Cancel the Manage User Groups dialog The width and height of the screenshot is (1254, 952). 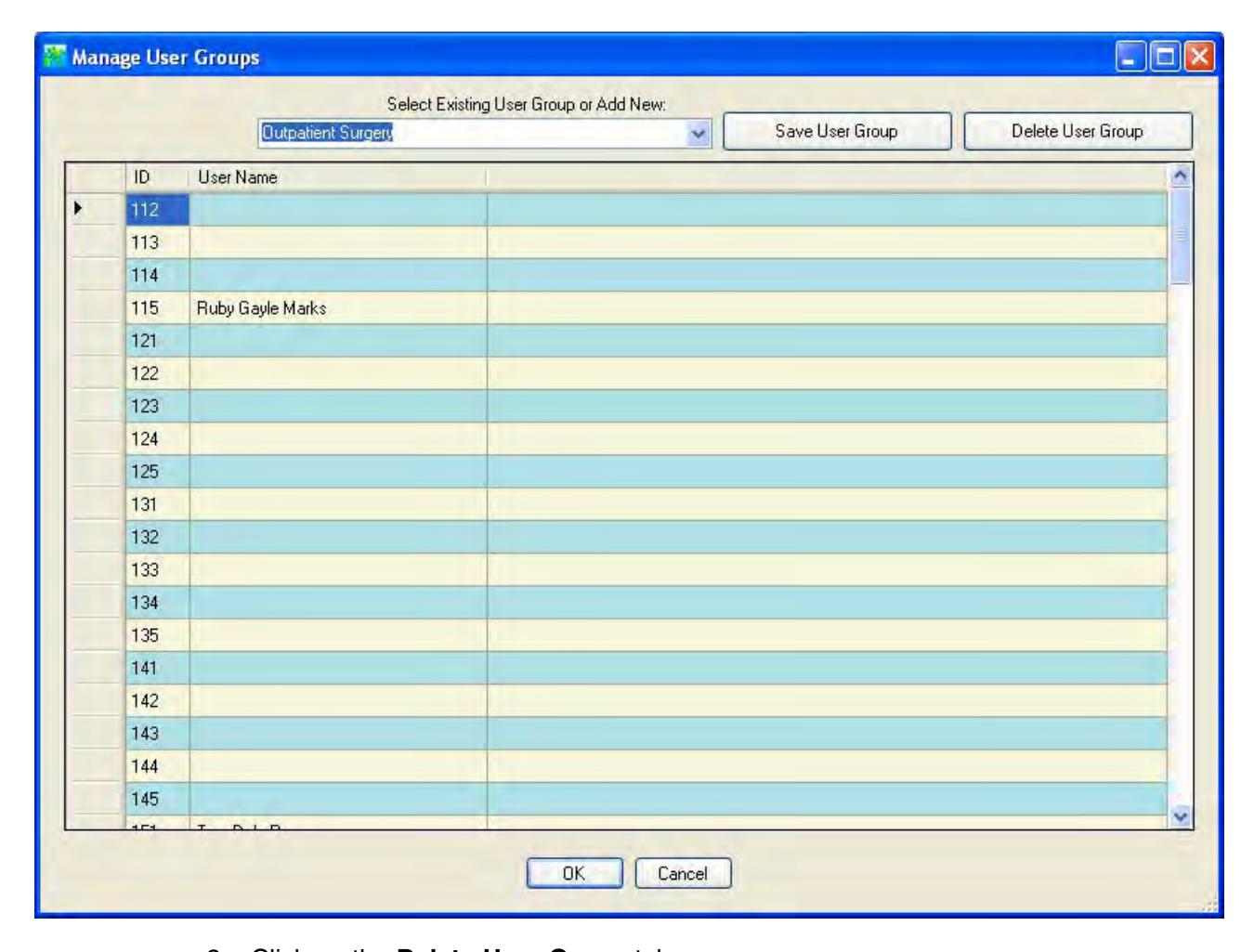click(683, 874)
